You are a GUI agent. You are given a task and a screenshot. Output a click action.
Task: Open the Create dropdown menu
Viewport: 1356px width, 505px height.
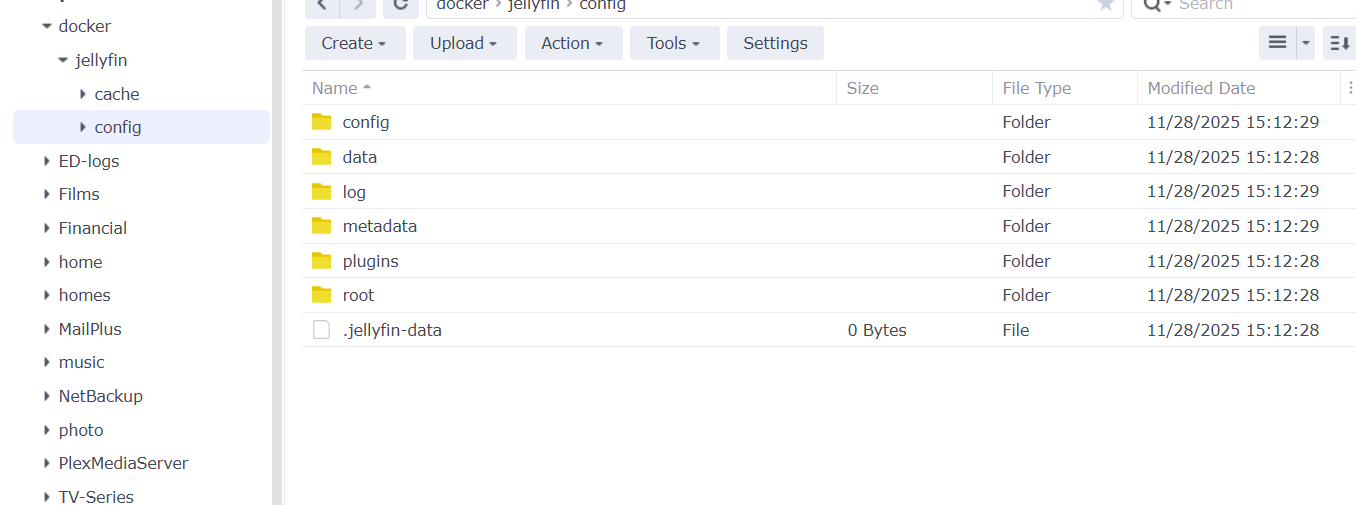(355, 43)
